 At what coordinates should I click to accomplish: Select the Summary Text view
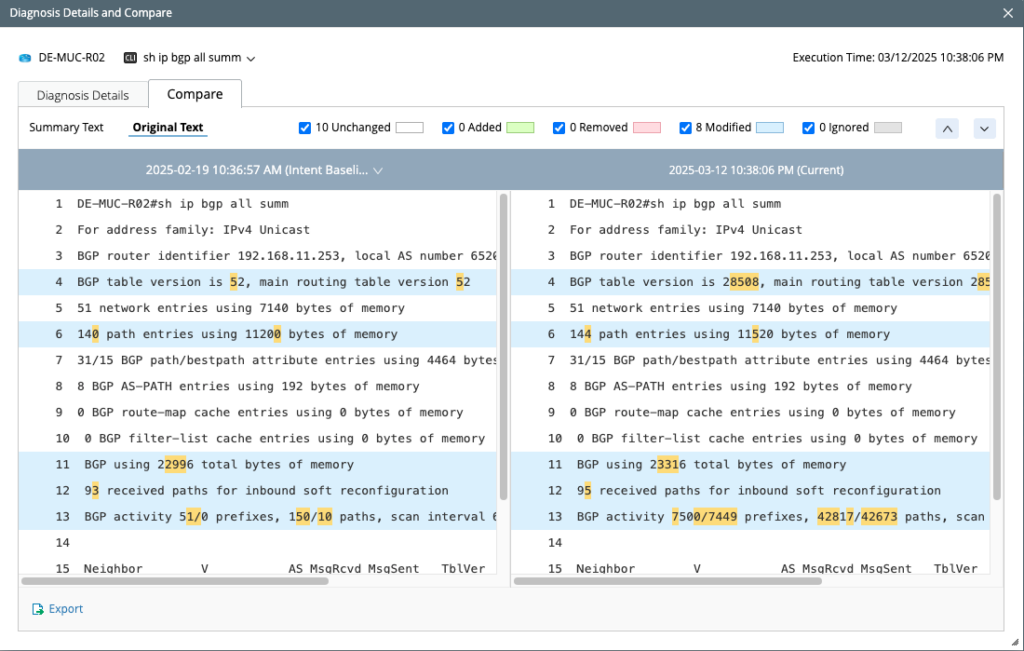coord(66,127)
